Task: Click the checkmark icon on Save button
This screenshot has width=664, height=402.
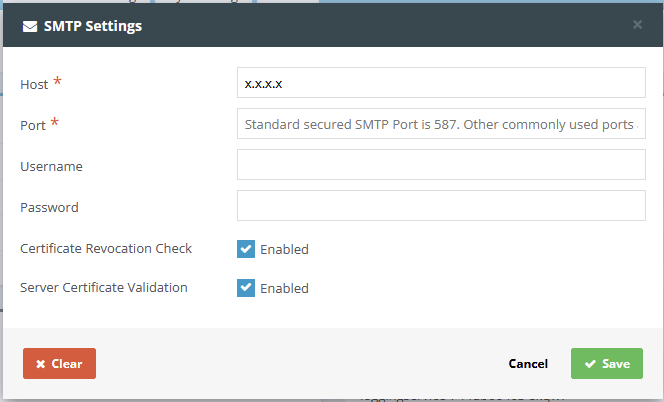Action: pyautogui.click(x=590, y=364)
